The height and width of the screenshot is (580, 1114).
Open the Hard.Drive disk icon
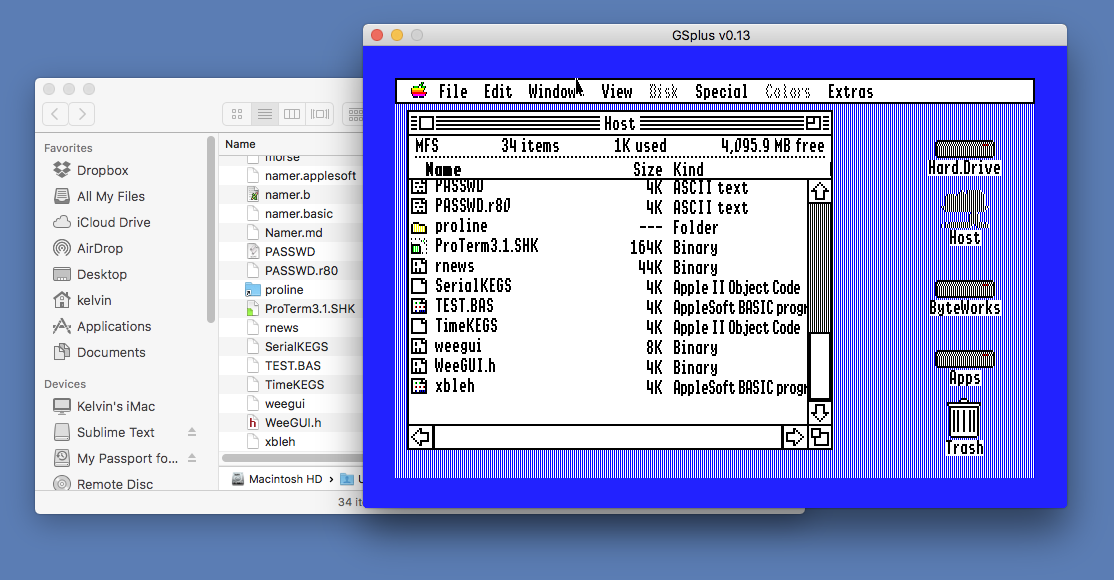click(964, 149)
